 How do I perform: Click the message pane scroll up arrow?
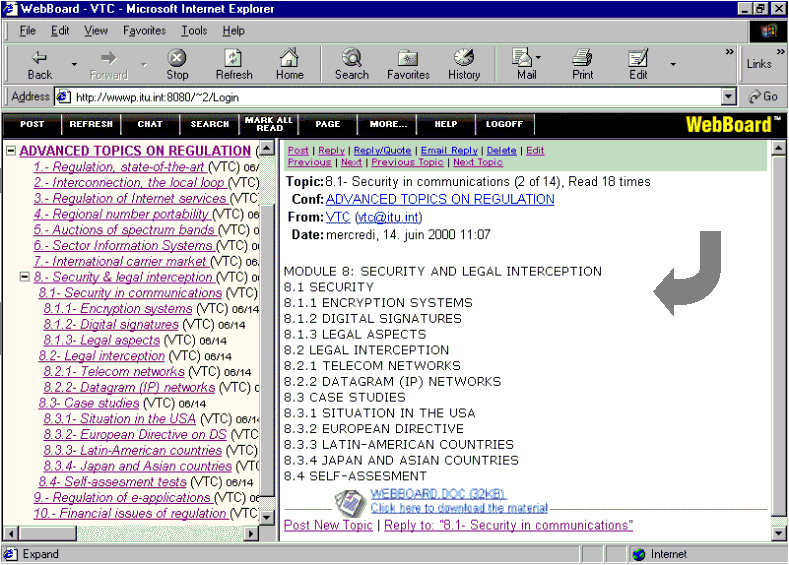click(778, 148)
